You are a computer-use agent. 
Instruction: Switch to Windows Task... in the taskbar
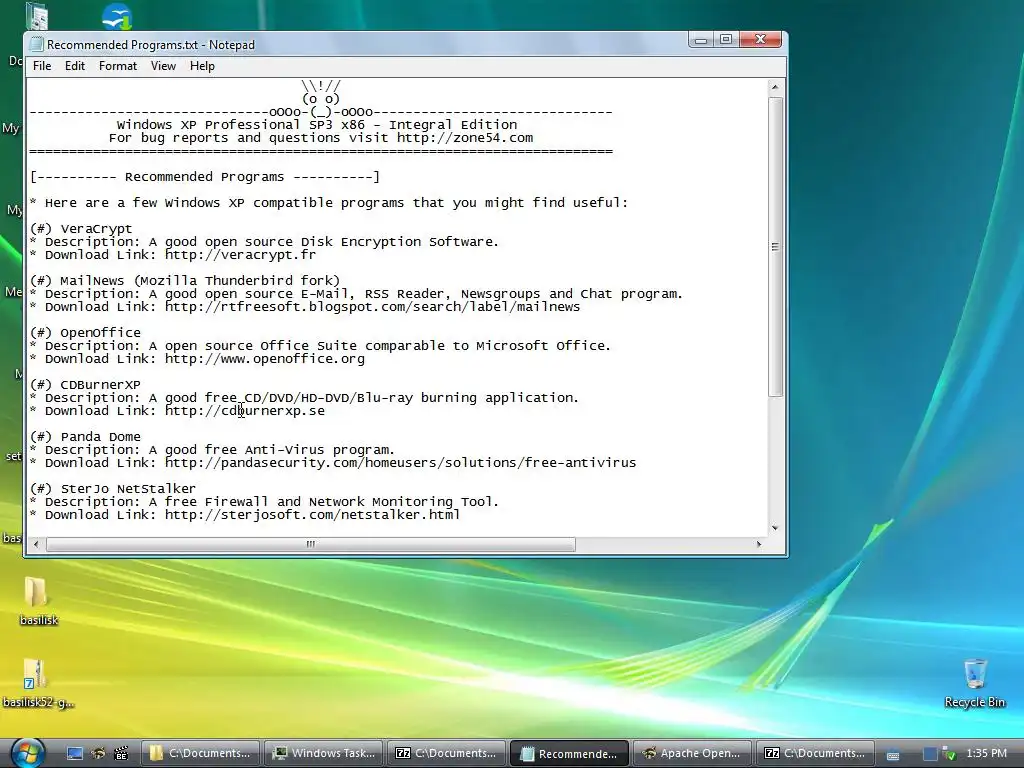click(325, 753)
